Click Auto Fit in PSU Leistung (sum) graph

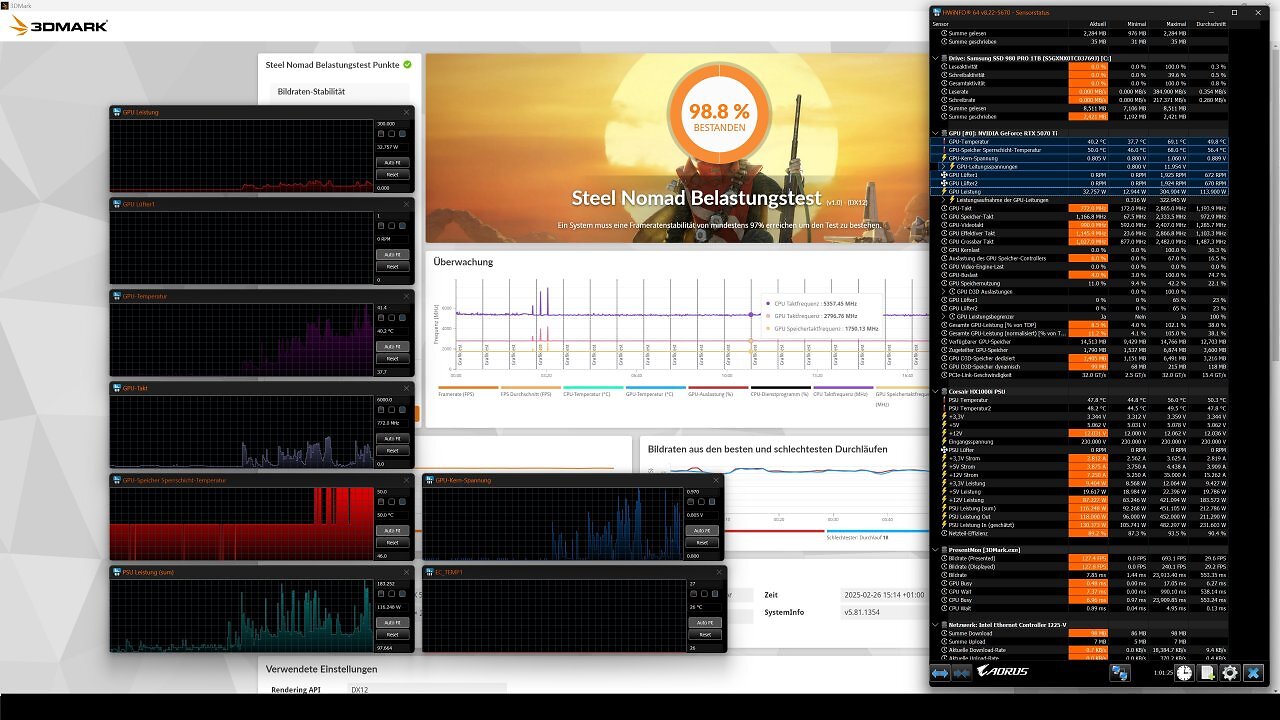[392, 622]
